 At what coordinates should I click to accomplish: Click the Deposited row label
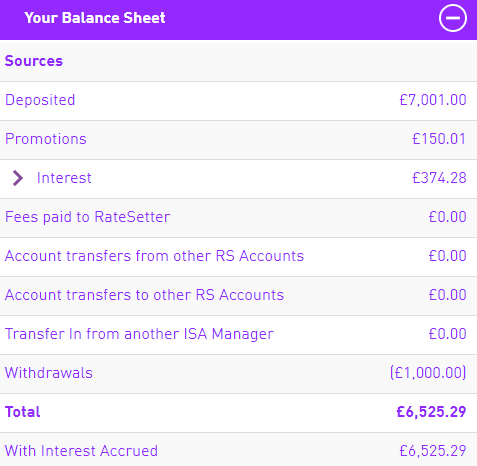[40, 100]
